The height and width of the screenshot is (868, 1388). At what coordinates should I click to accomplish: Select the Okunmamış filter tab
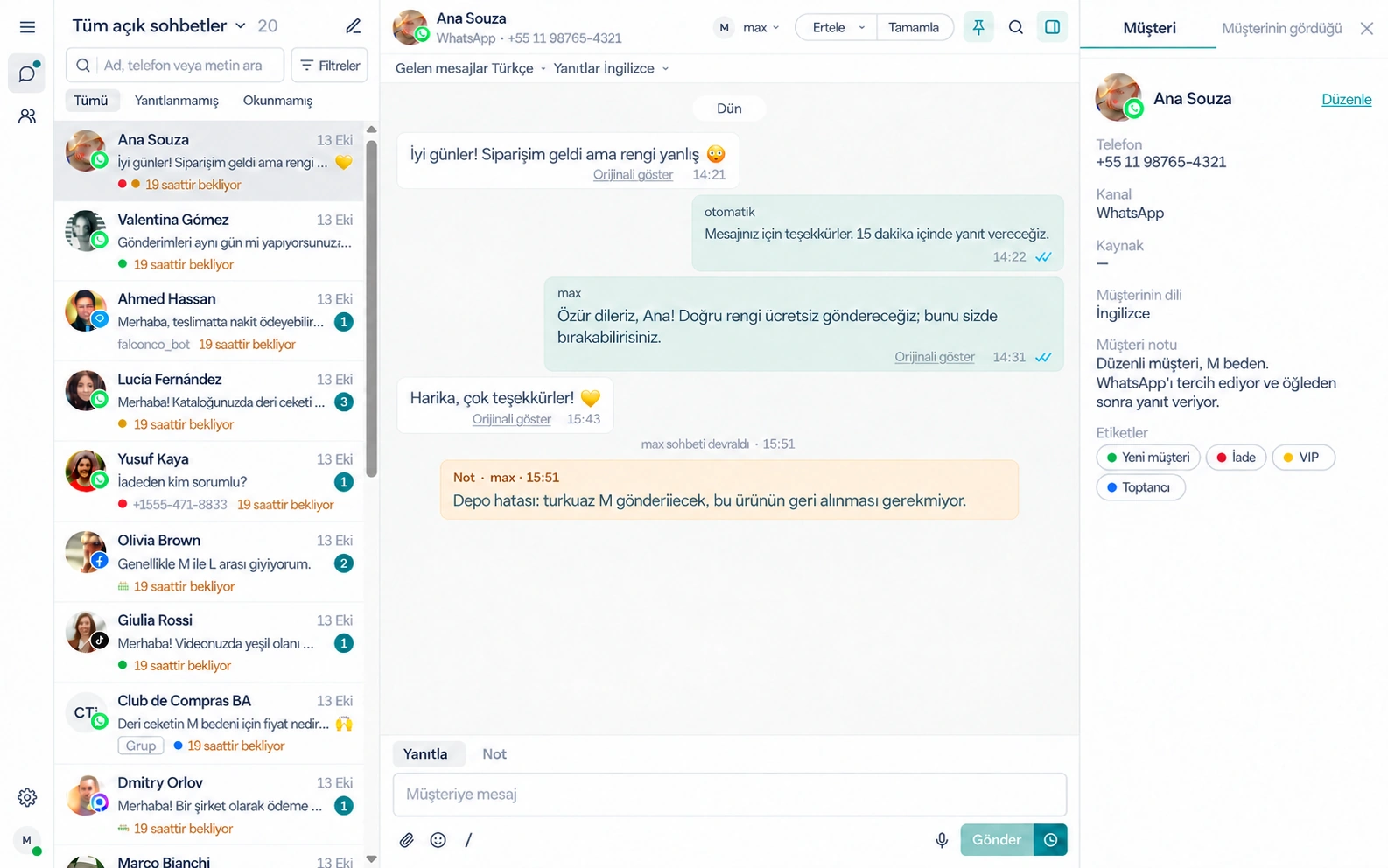277,101
